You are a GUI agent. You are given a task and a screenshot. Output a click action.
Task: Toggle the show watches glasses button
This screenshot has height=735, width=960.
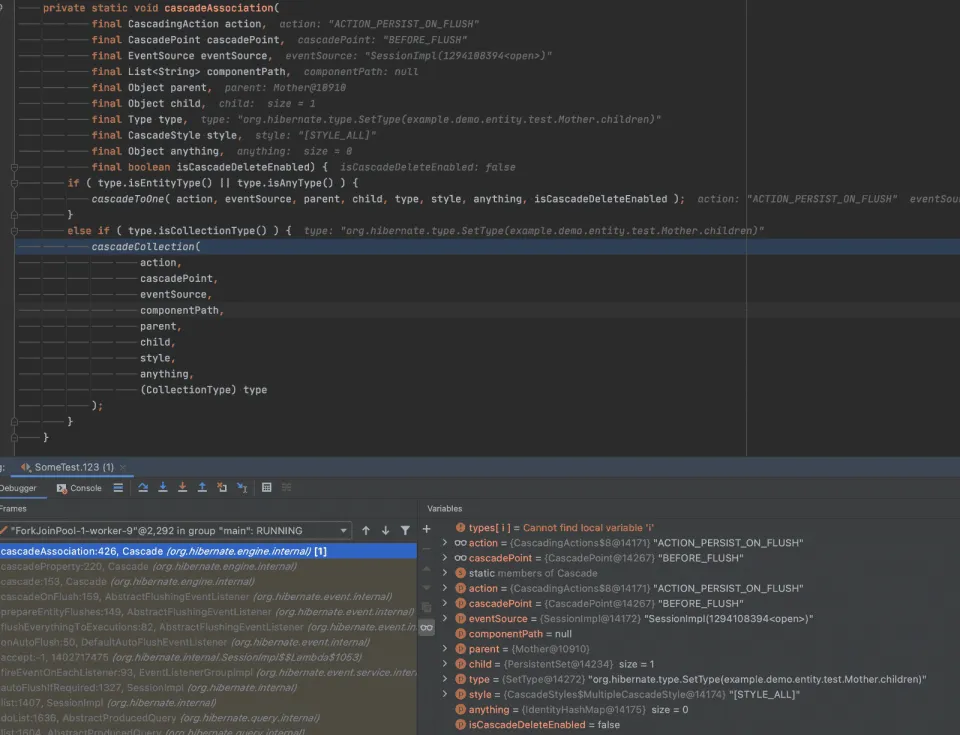point(427,627)
